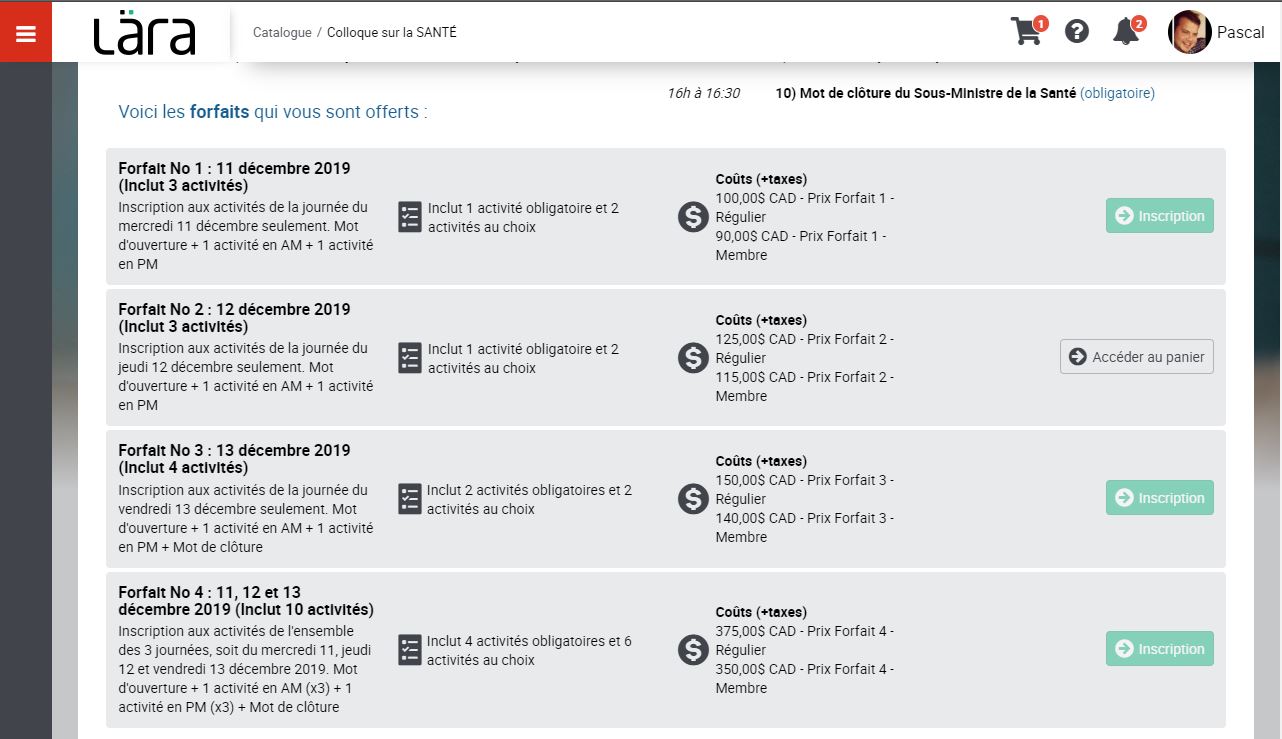The width and height of the screenshot is (1282, 739).
Task: Click the Inscription button for Forfait No 4
Action: click(1159, 648)
